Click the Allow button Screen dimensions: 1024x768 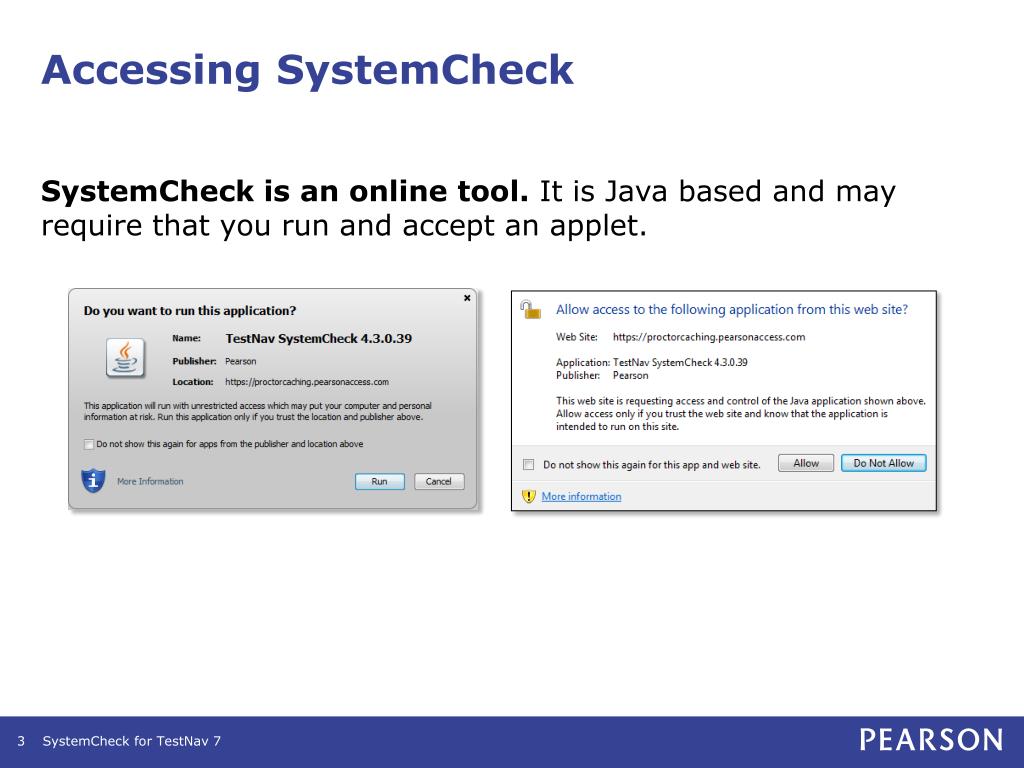pyautogui.click(x=806, y=463)
